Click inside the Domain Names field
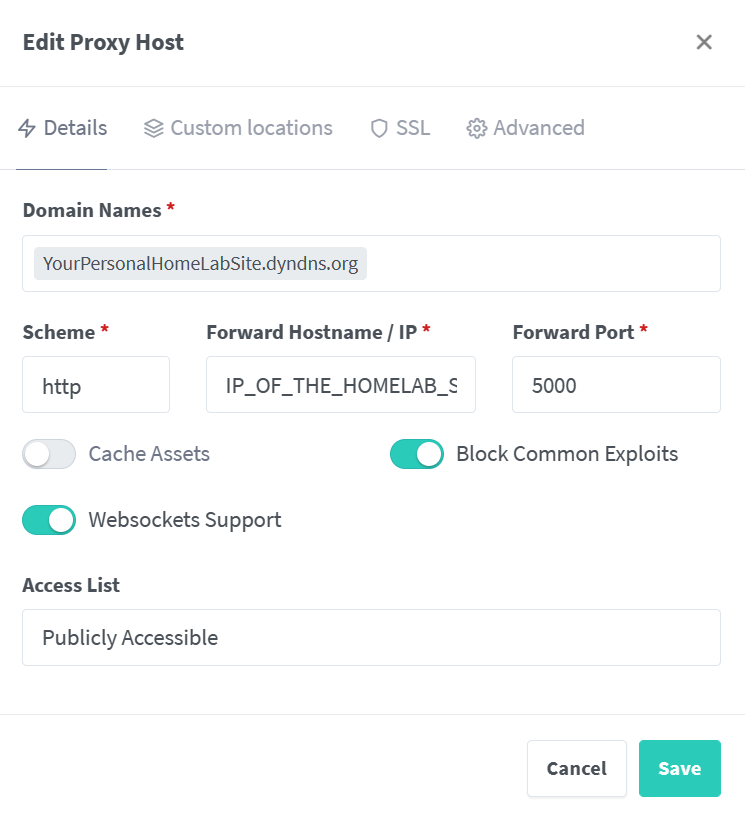The height and width of the screenshot is (820, 745). click(550, 263)
